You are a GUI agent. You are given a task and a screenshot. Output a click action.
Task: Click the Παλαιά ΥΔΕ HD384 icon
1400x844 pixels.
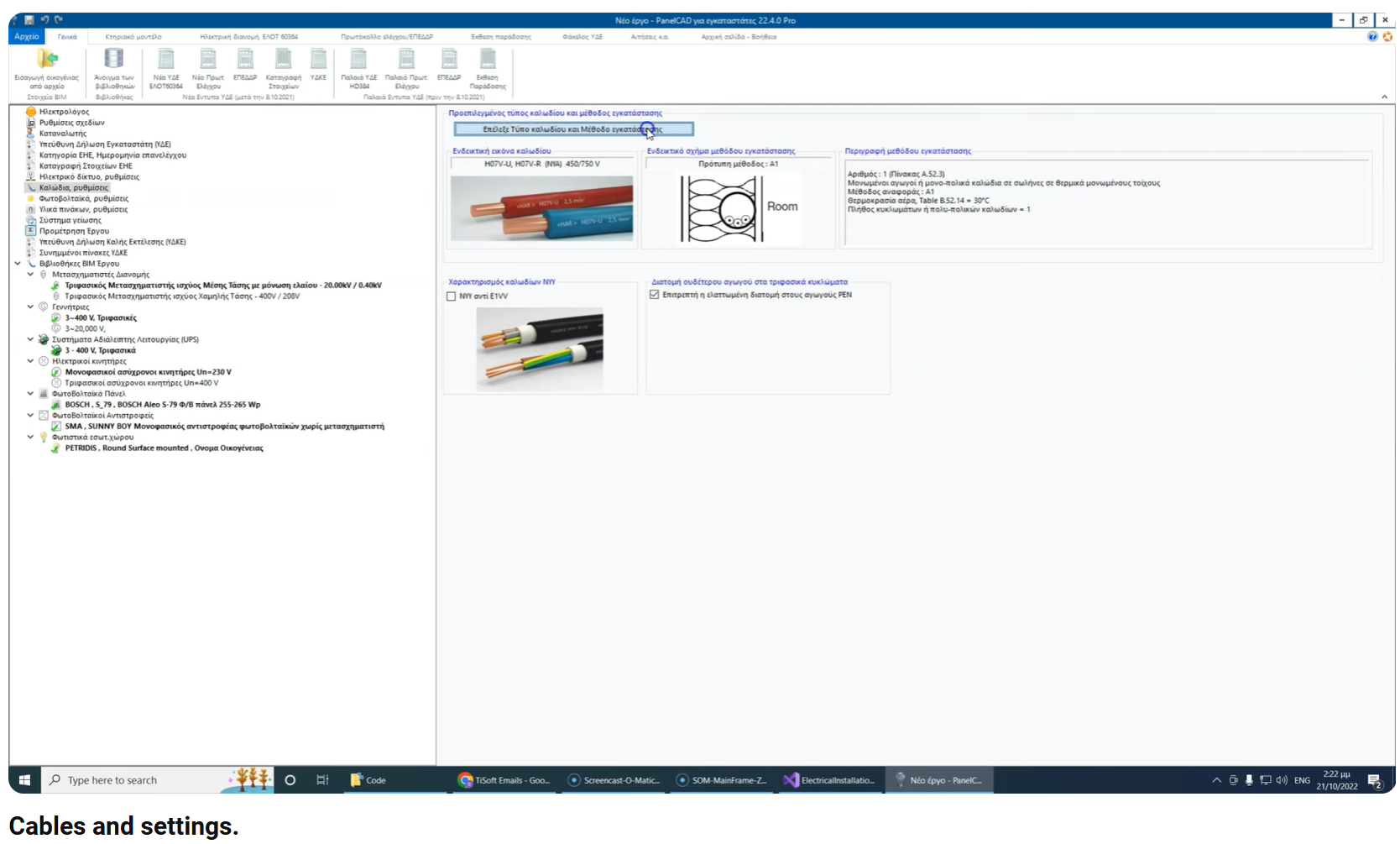[x=358, y=69]
